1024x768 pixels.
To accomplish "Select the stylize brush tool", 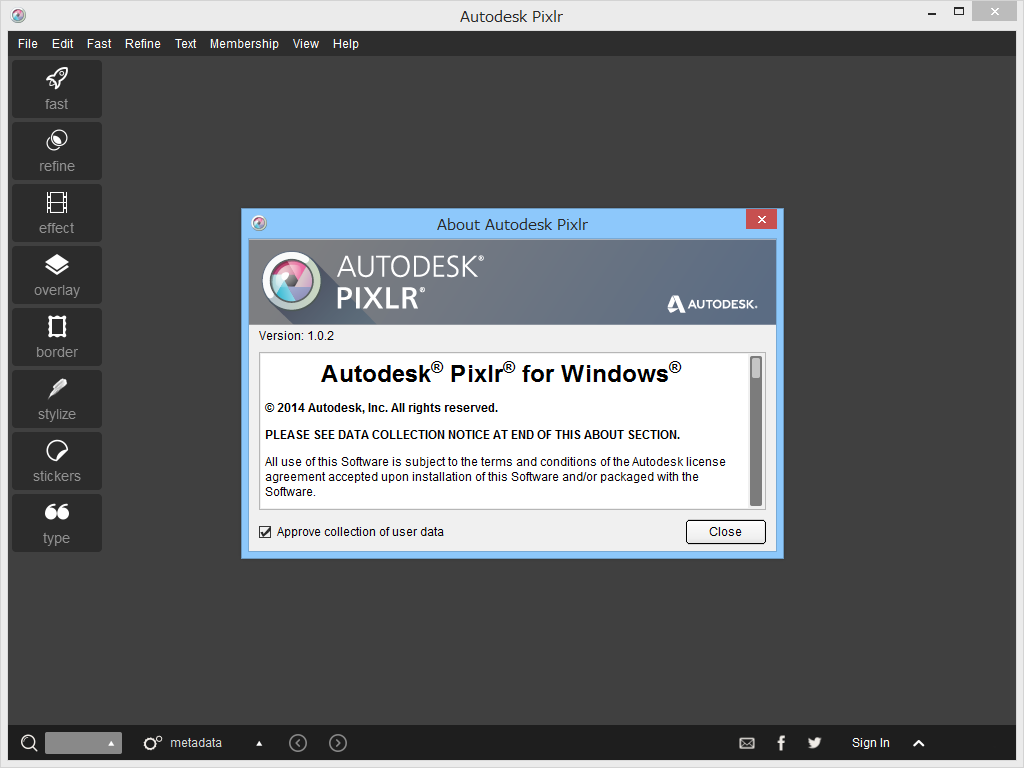I will click(x=57, y=399).
